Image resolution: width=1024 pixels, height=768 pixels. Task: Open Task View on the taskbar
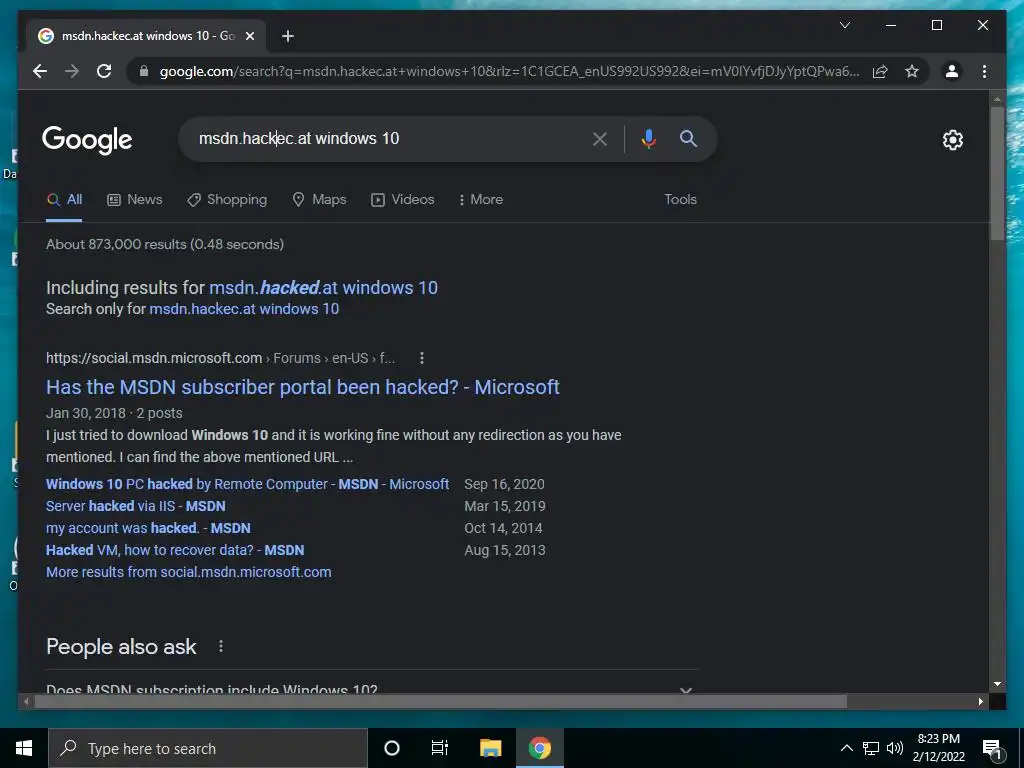(440, 748)
